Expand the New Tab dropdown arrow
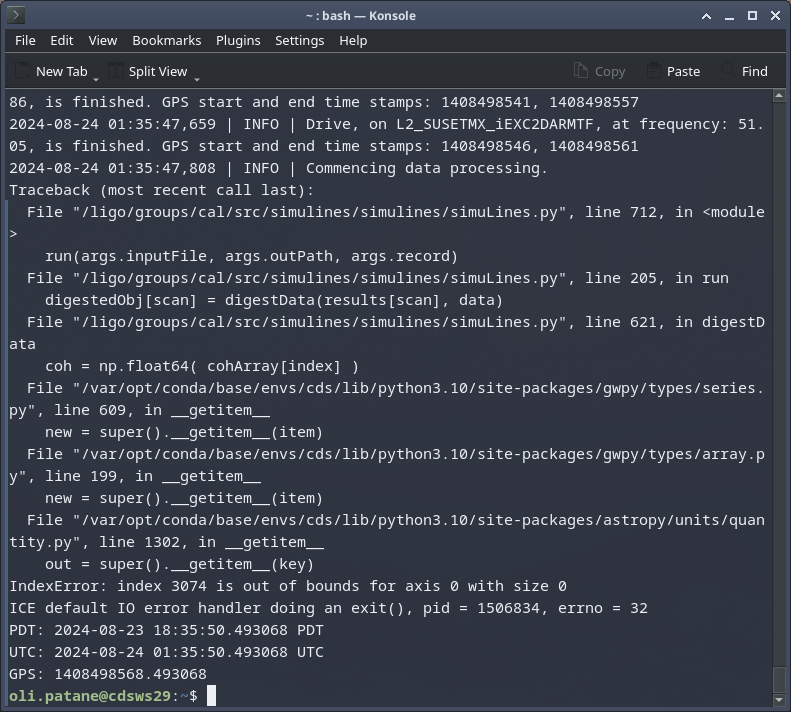This screenshot has width=791, height=712. (96, 79)
